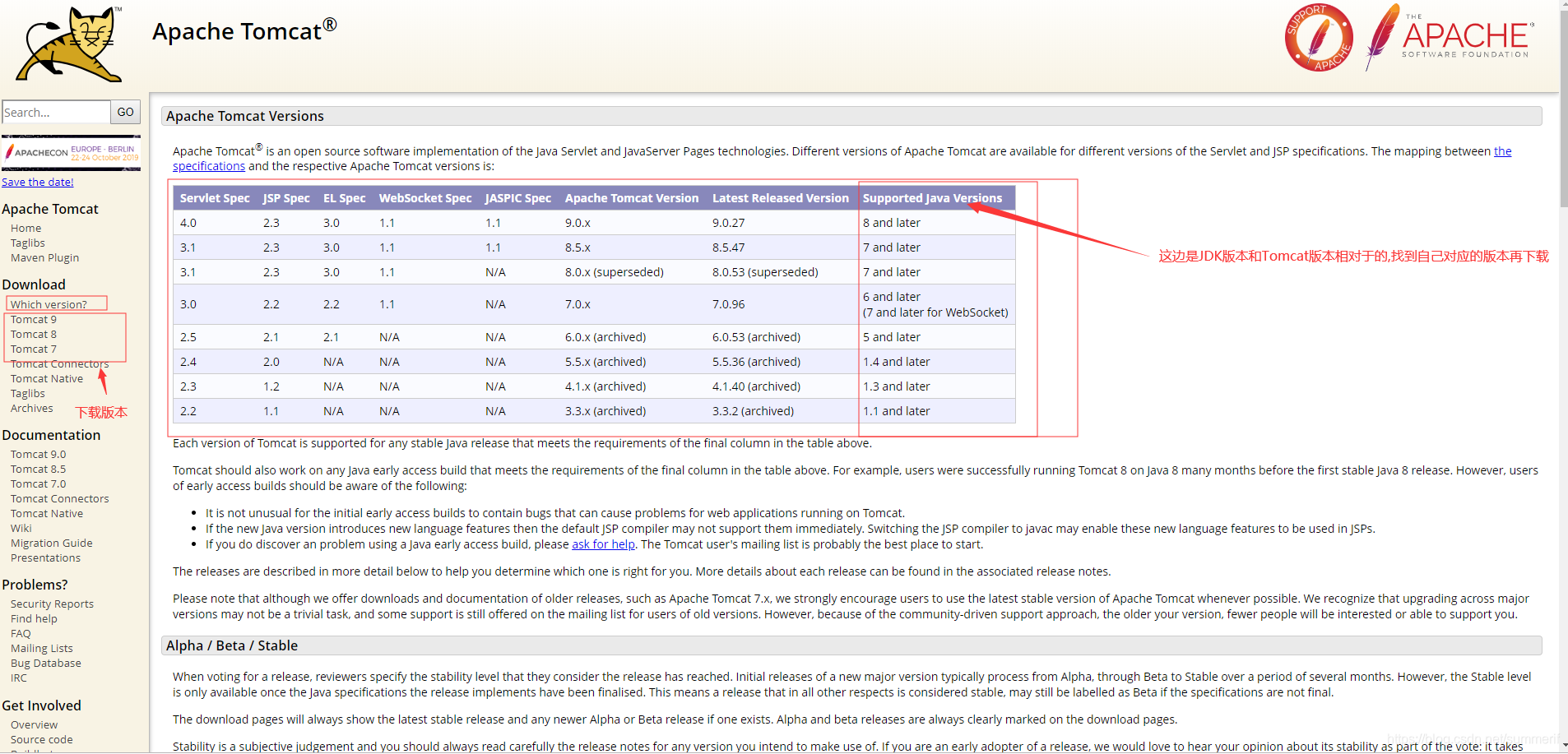
Task: Follow the 'ask for help' hyperlink
Action: click(603, 544)
